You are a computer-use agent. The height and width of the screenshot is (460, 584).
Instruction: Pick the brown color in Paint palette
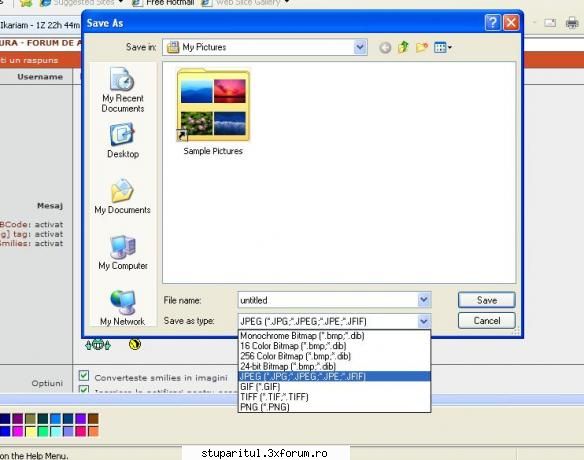point(93,418)
